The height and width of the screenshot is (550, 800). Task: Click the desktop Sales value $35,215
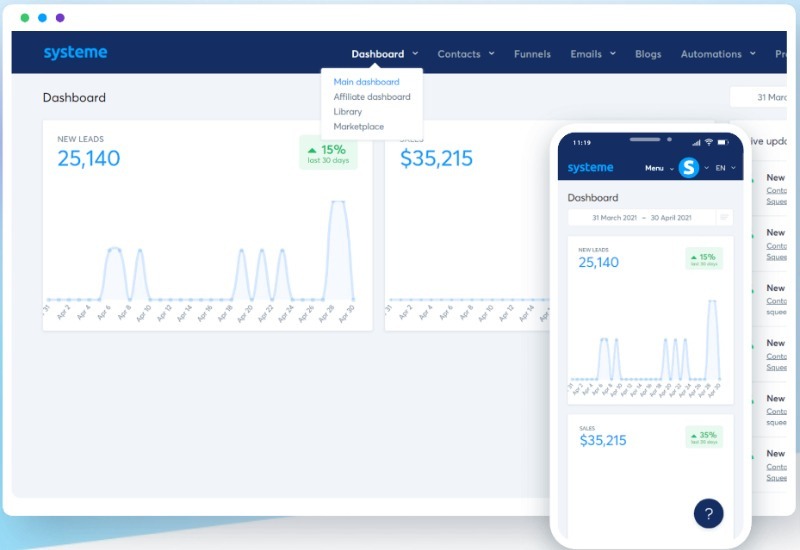tap(436, 158)
